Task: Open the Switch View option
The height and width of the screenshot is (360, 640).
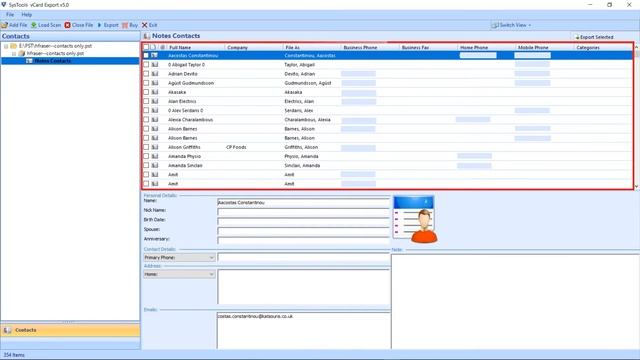Action: coord(511,25)
